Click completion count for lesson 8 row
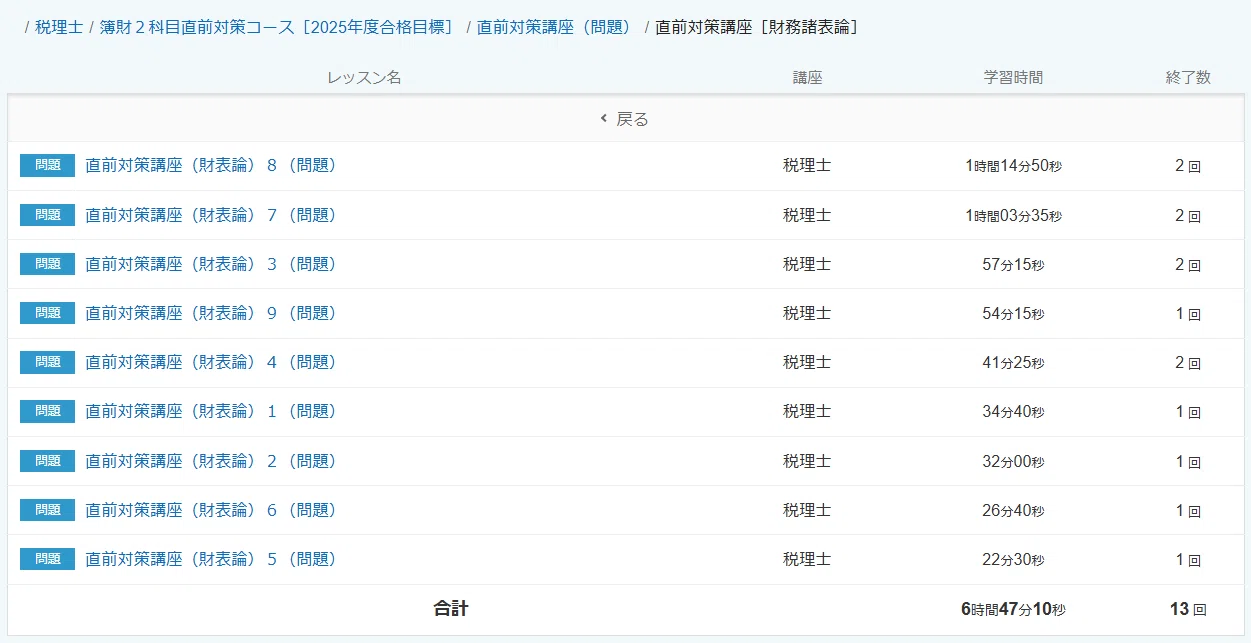This screenshot has width=1251, height=643. coord(1188,165)
